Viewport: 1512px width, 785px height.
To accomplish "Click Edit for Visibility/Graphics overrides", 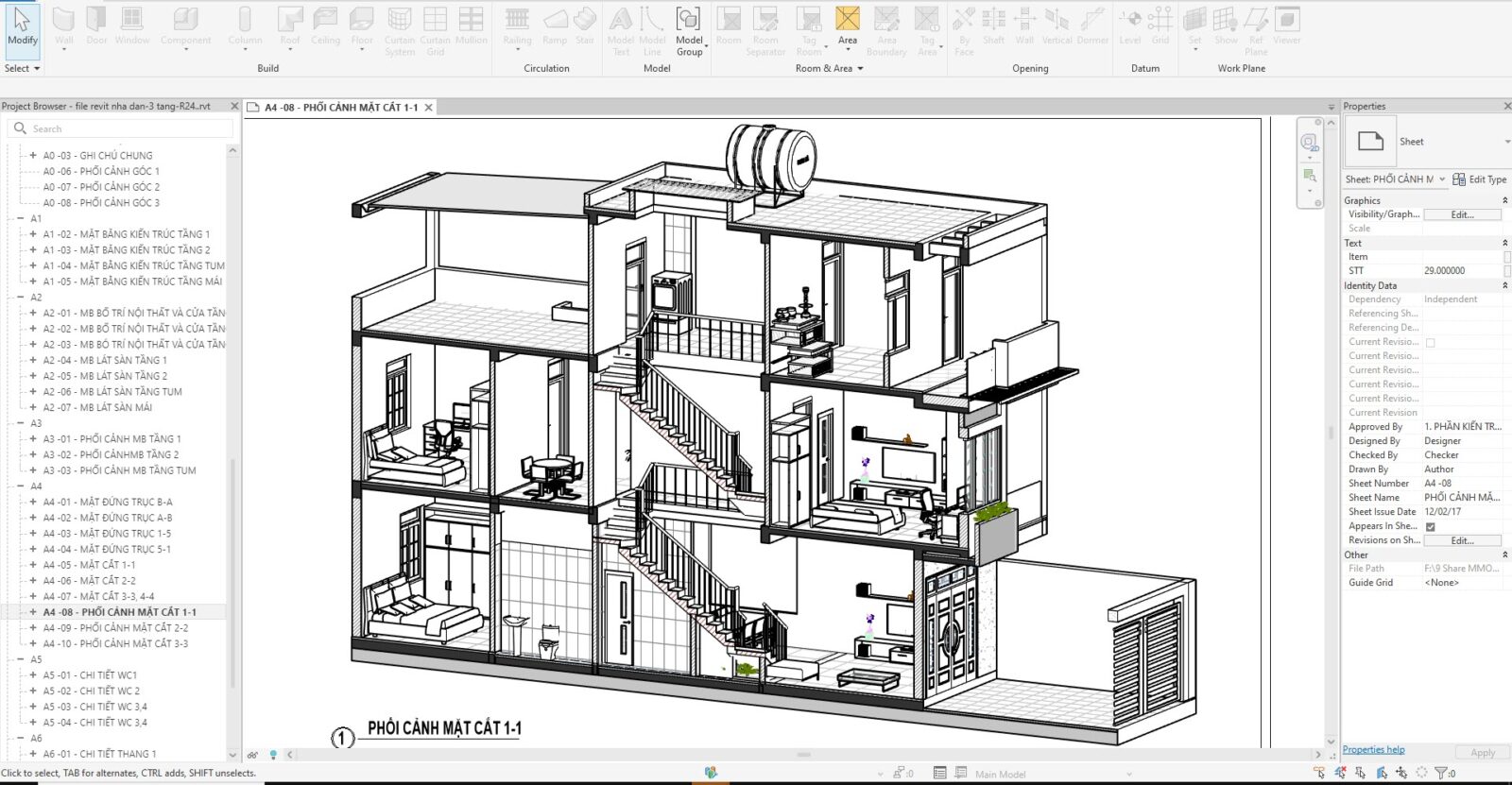I will click(x=1462, y=214).
